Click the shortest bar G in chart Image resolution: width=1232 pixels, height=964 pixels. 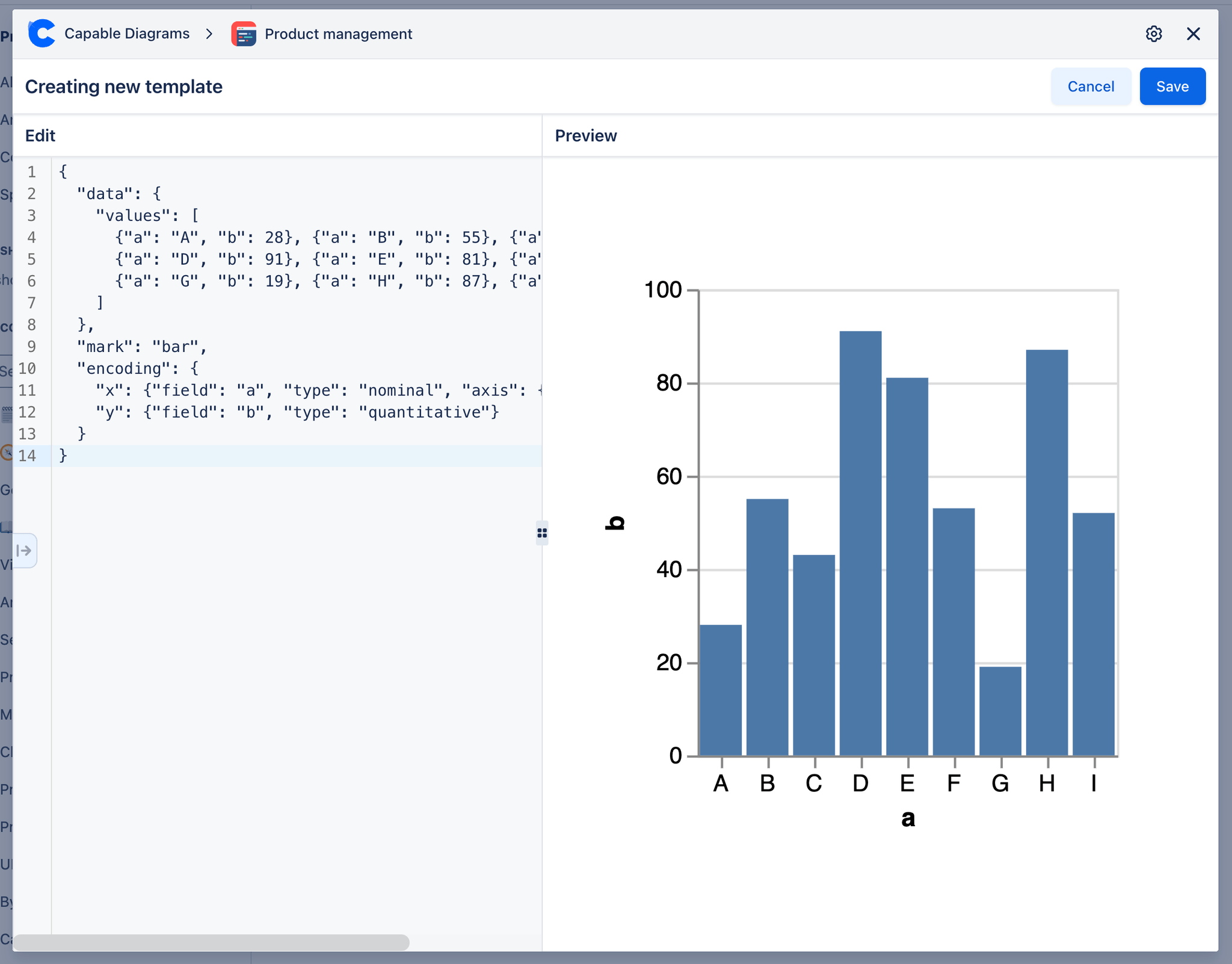(x=1000, y=710)
